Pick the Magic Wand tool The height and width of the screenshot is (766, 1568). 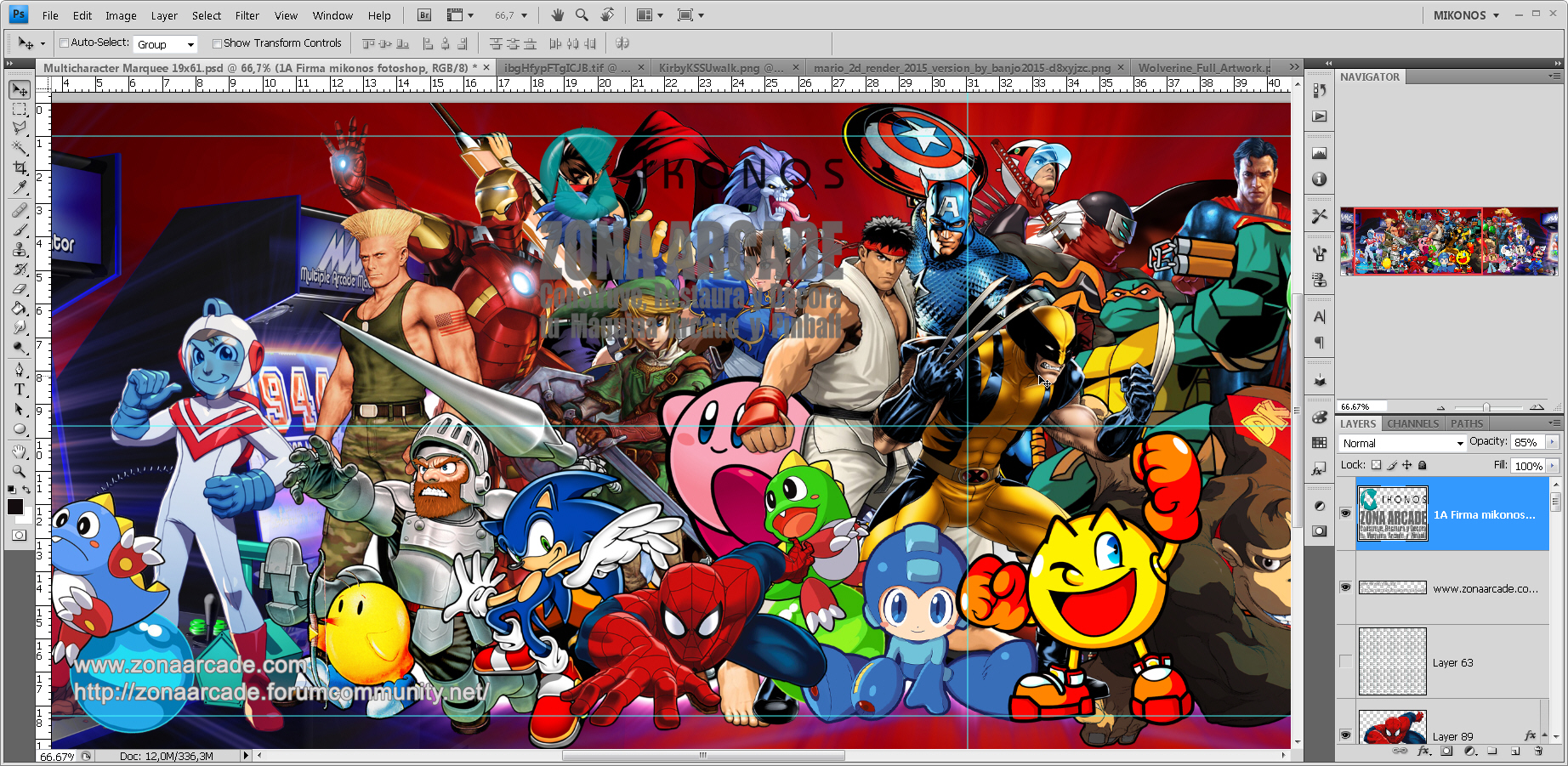coord(20,148)
